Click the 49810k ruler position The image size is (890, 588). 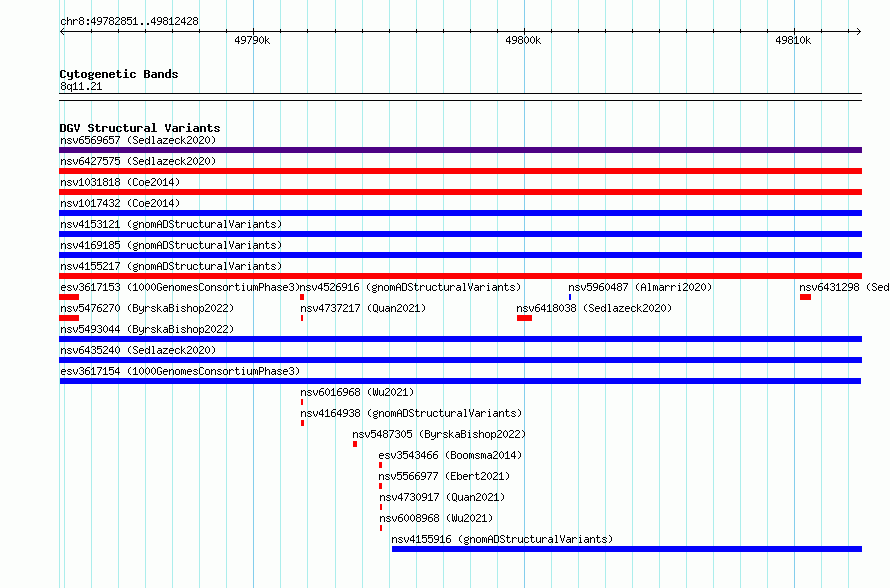click(793, 40)
